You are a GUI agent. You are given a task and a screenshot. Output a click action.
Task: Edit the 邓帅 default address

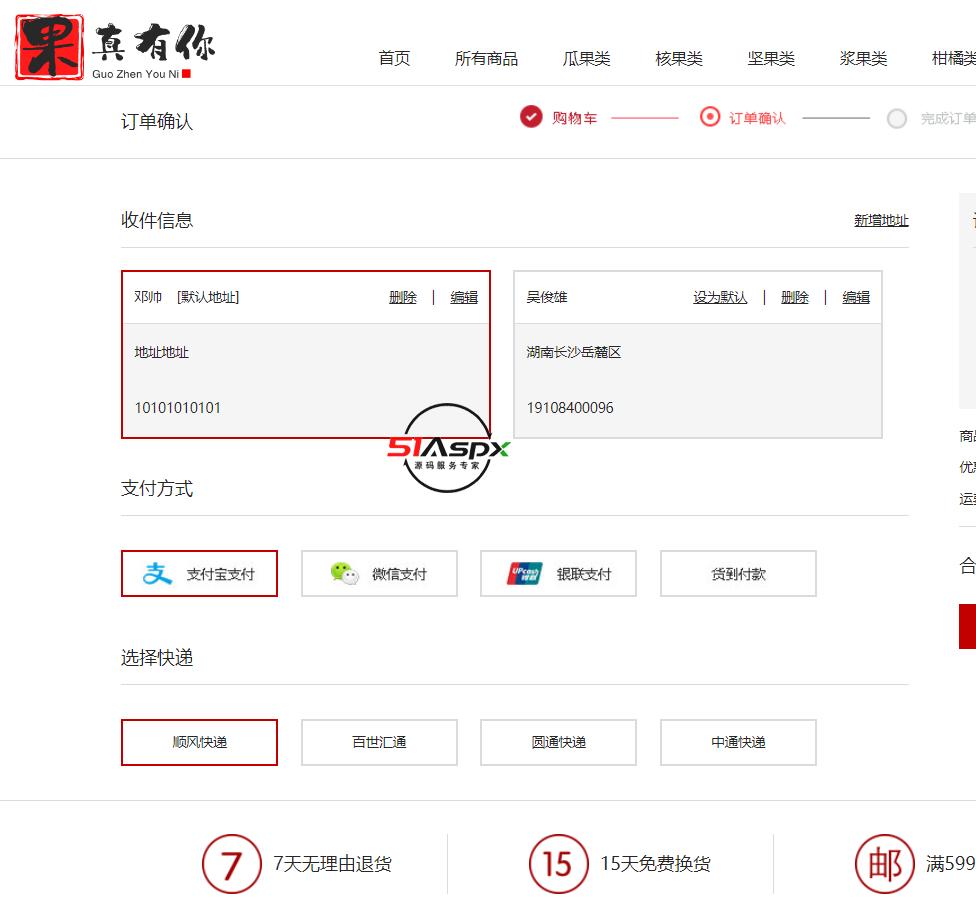pos(464,296)
